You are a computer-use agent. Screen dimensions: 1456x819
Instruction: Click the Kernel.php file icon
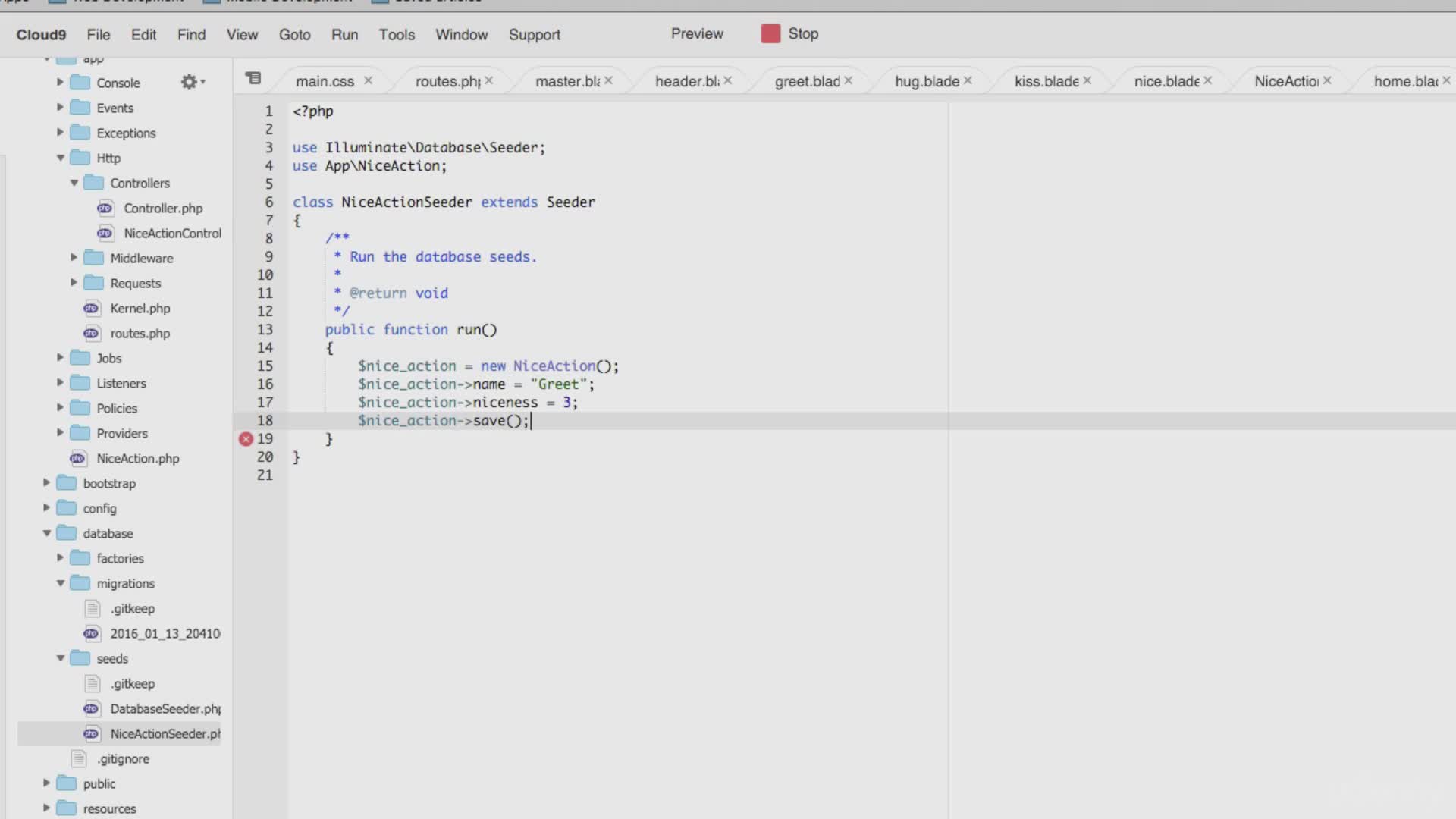[91, 308]
